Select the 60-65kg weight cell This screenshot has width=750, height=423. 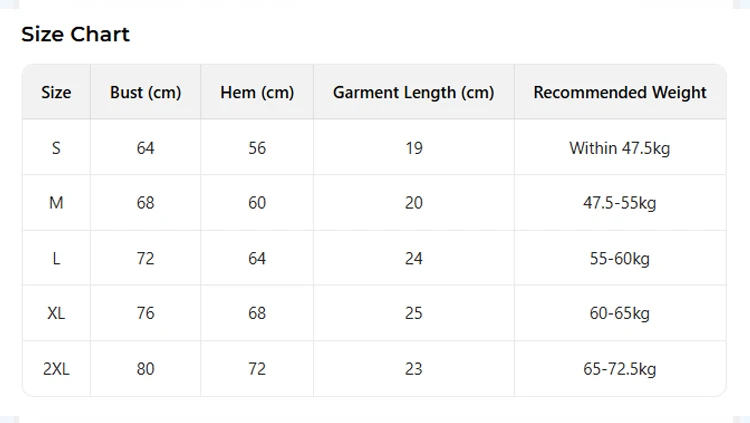[x=620, y=313]
